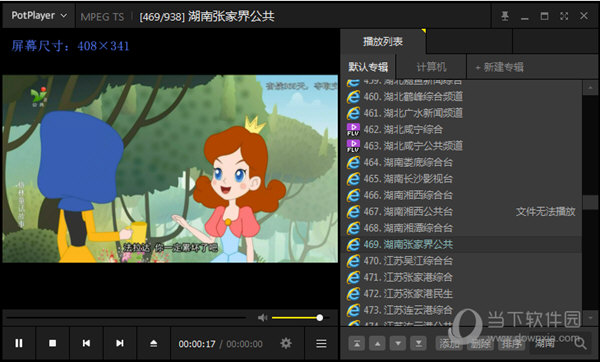Click the playlist search magnifier icon

tap(580, 344)
